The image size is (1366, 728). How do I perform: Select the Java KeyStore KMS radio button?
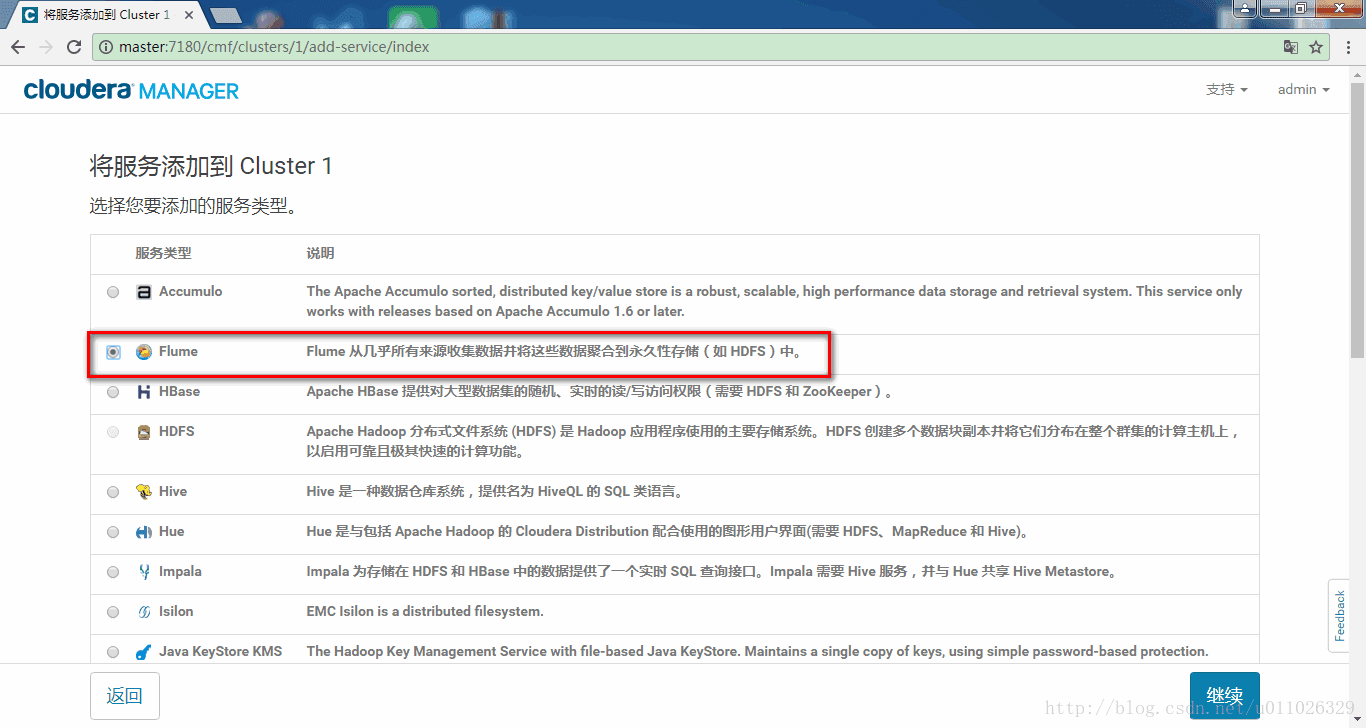[113, 652]
